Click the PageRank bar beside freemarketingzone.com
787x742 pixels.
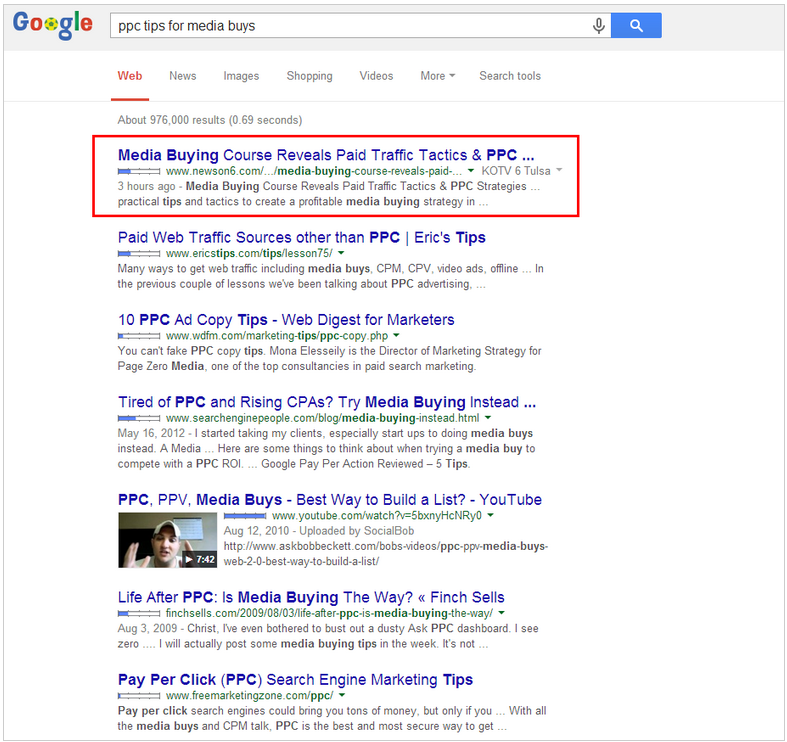click(x=139, y=696)
